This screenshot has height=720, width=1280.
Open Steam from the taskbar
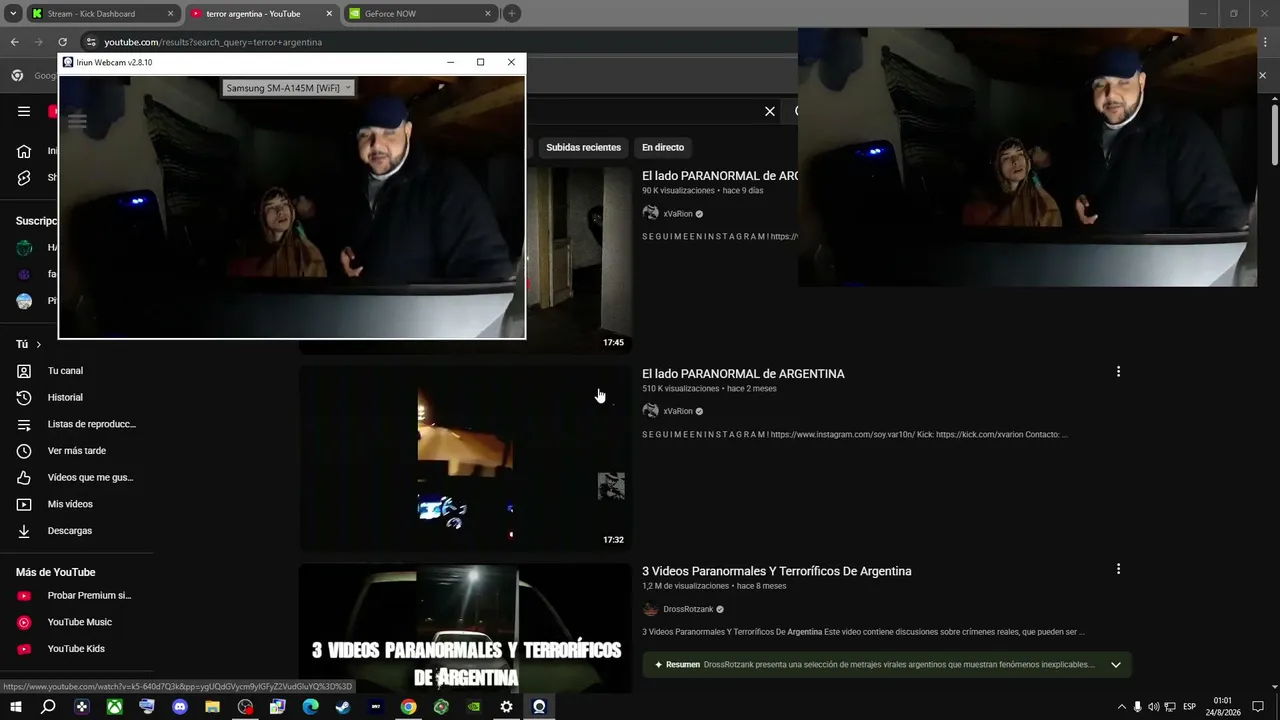click(x=343, y=707)
